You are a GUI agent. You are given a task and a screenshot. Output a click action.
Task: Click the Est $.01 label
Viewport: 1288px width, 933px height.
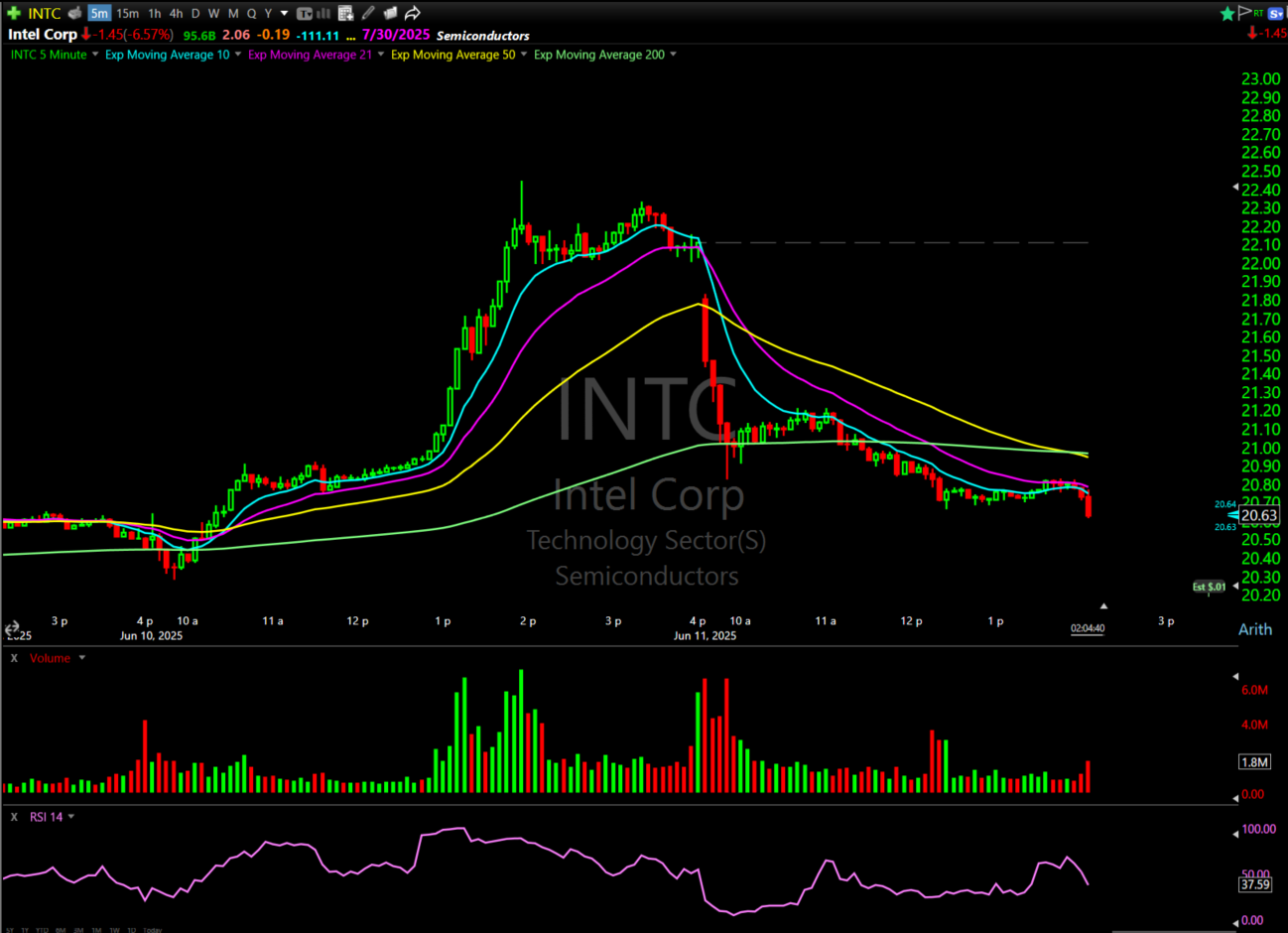pos(1209,587)
